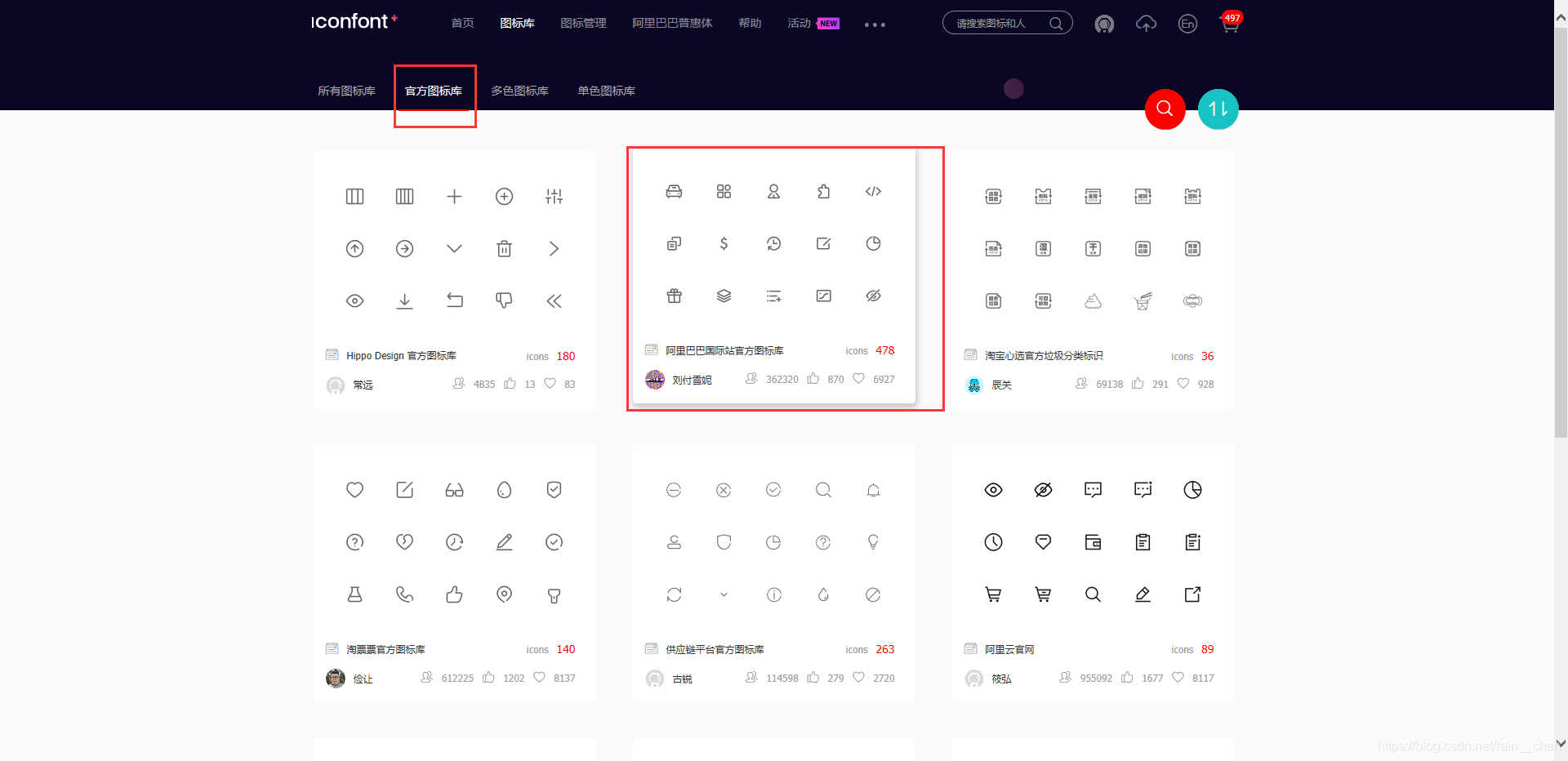Click the trash bin icon in Hippo Design card
The height and width of the screenshot is (761, 1568).
pyautogui.click(x=504, y=248)
